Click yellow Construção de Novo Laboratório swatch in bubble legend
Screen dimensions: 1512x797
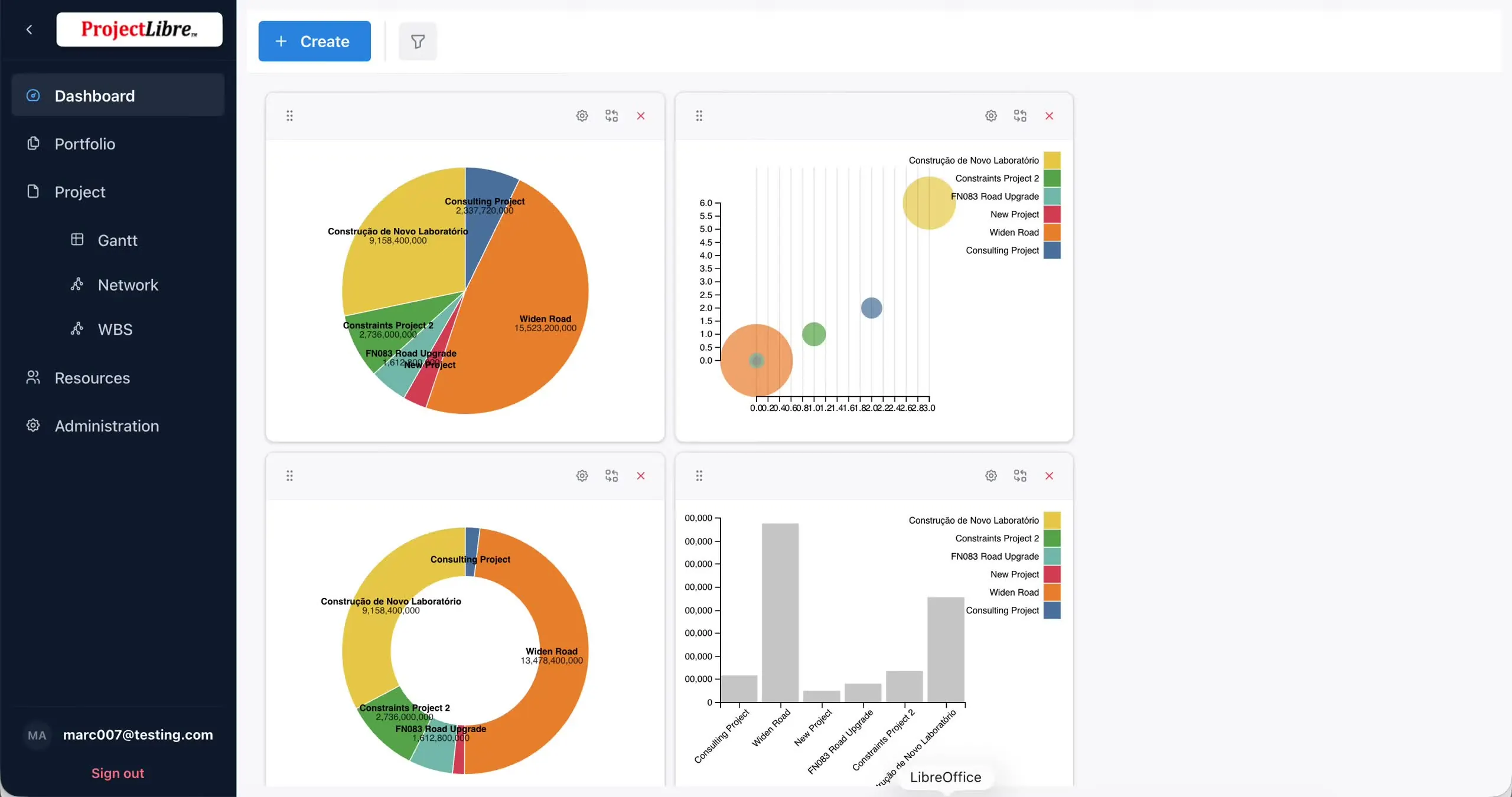tap(1052, 160)
